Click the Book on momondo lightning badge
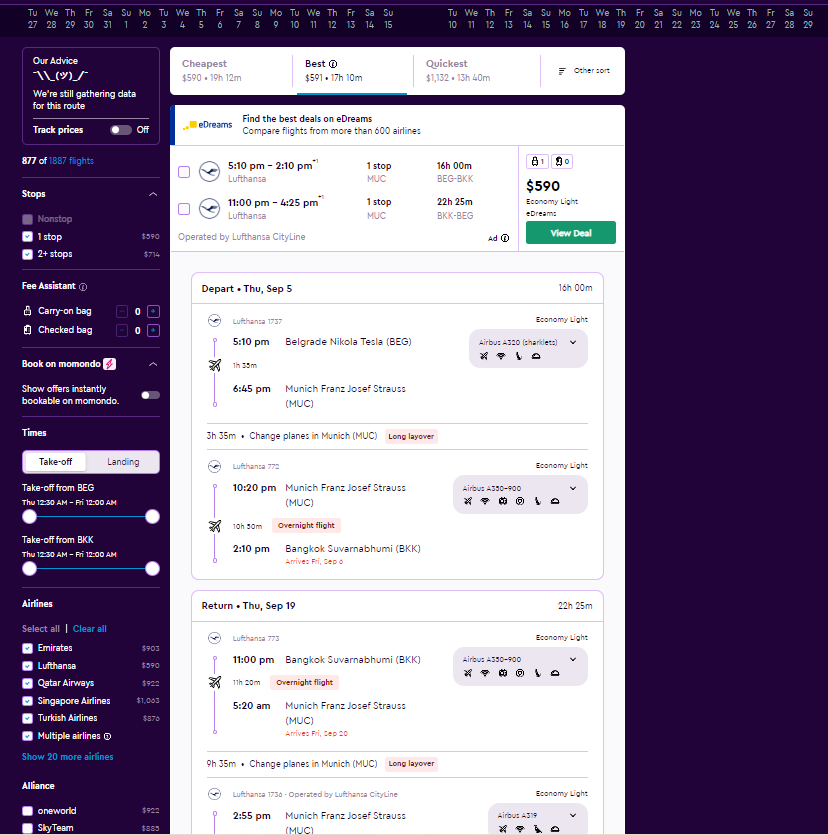The image size is (828, 835). pos(109,364)
